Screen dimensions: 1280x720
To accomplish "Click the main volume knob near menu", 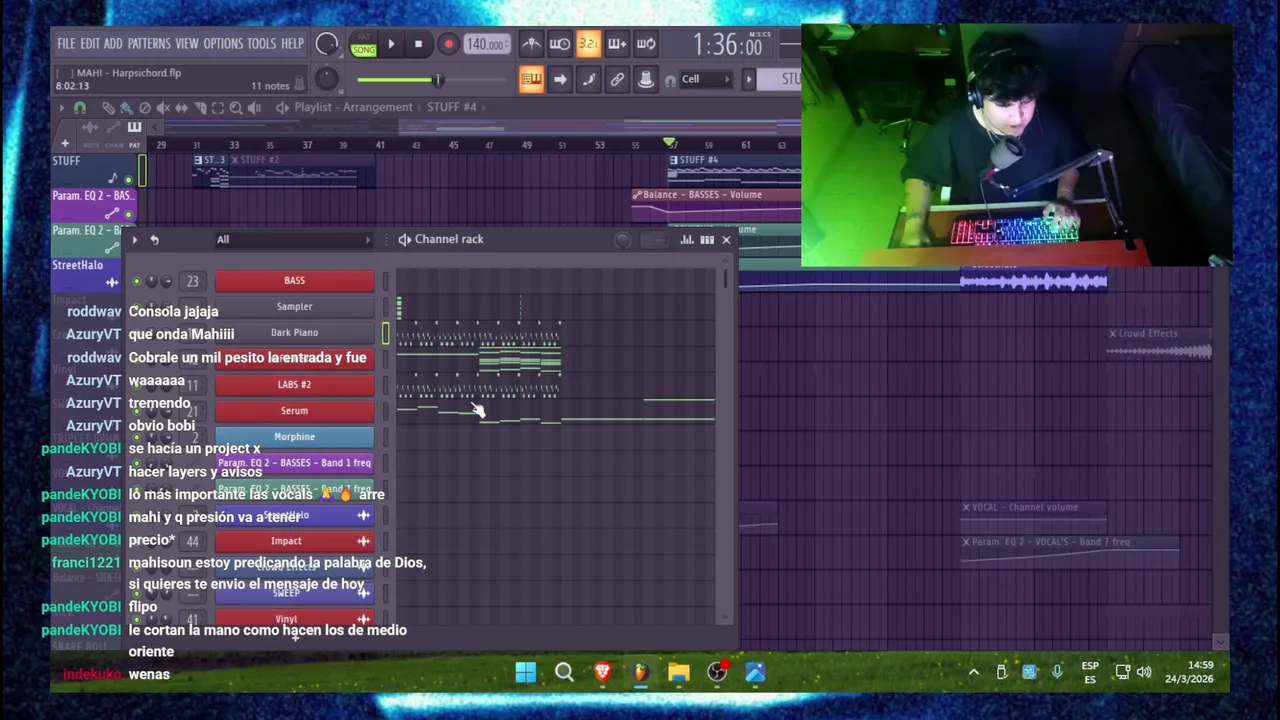I will point(327,44).
